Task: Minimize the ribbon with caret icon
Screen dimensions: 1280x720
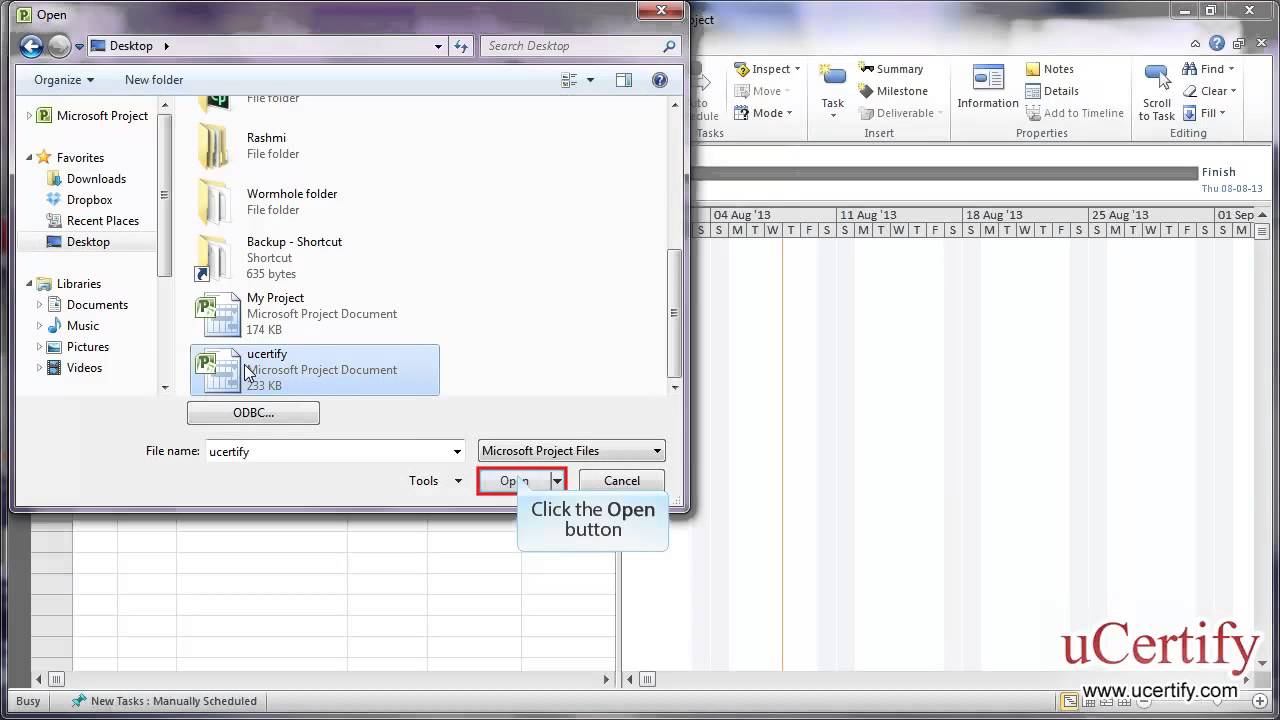Action: click(1197, 43)
